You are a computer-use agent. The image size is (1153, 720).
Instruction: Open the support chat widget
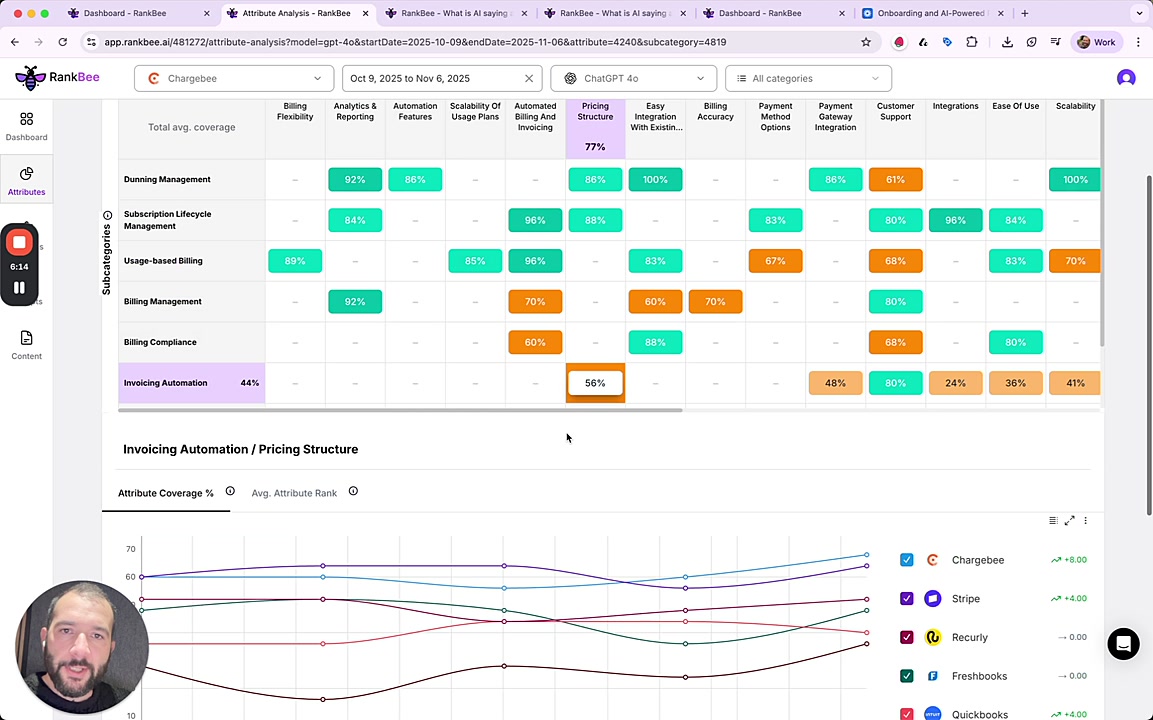point(1123,644)
